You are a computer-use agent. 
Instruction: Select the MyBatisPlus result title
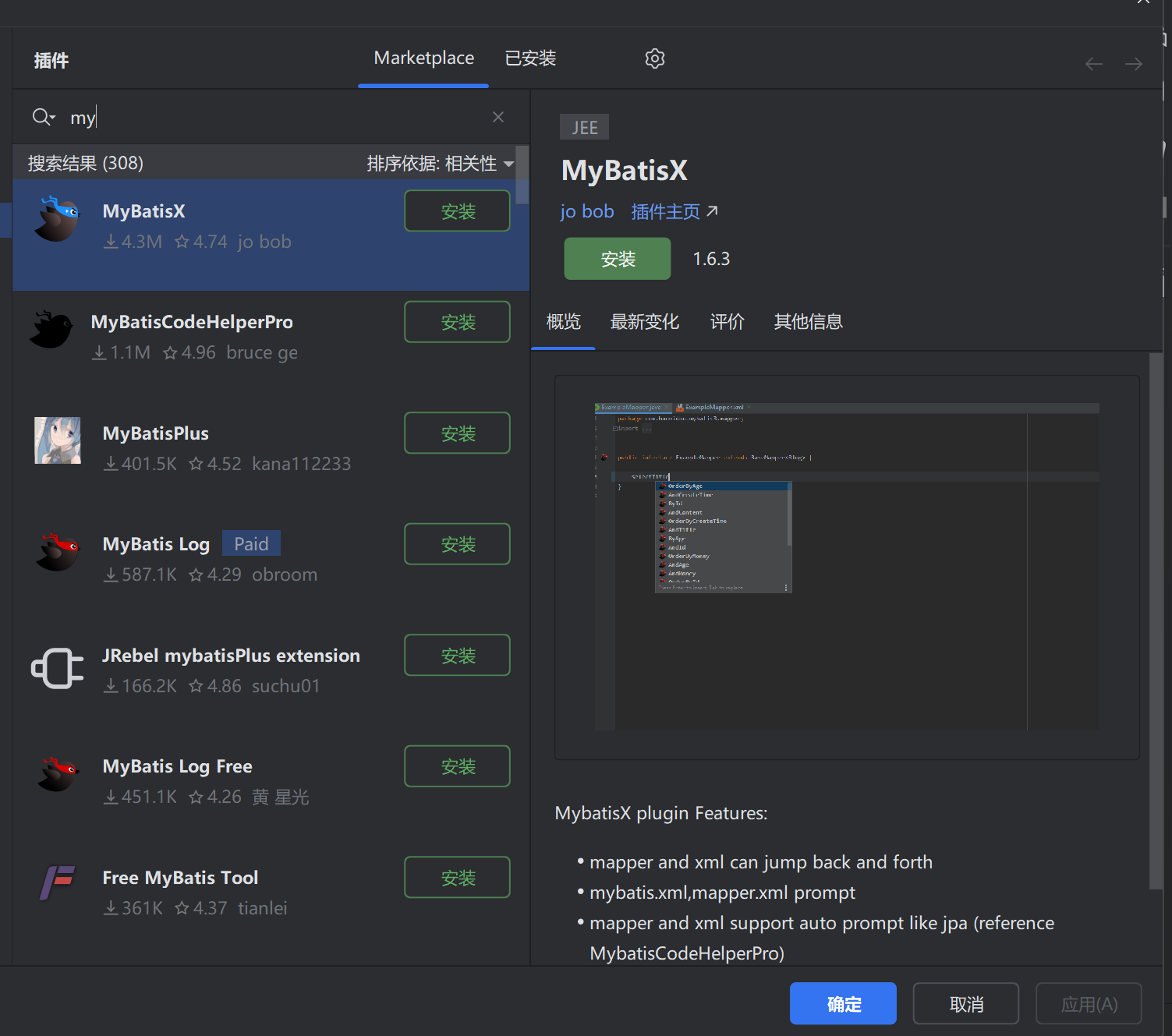pos(156,433)
